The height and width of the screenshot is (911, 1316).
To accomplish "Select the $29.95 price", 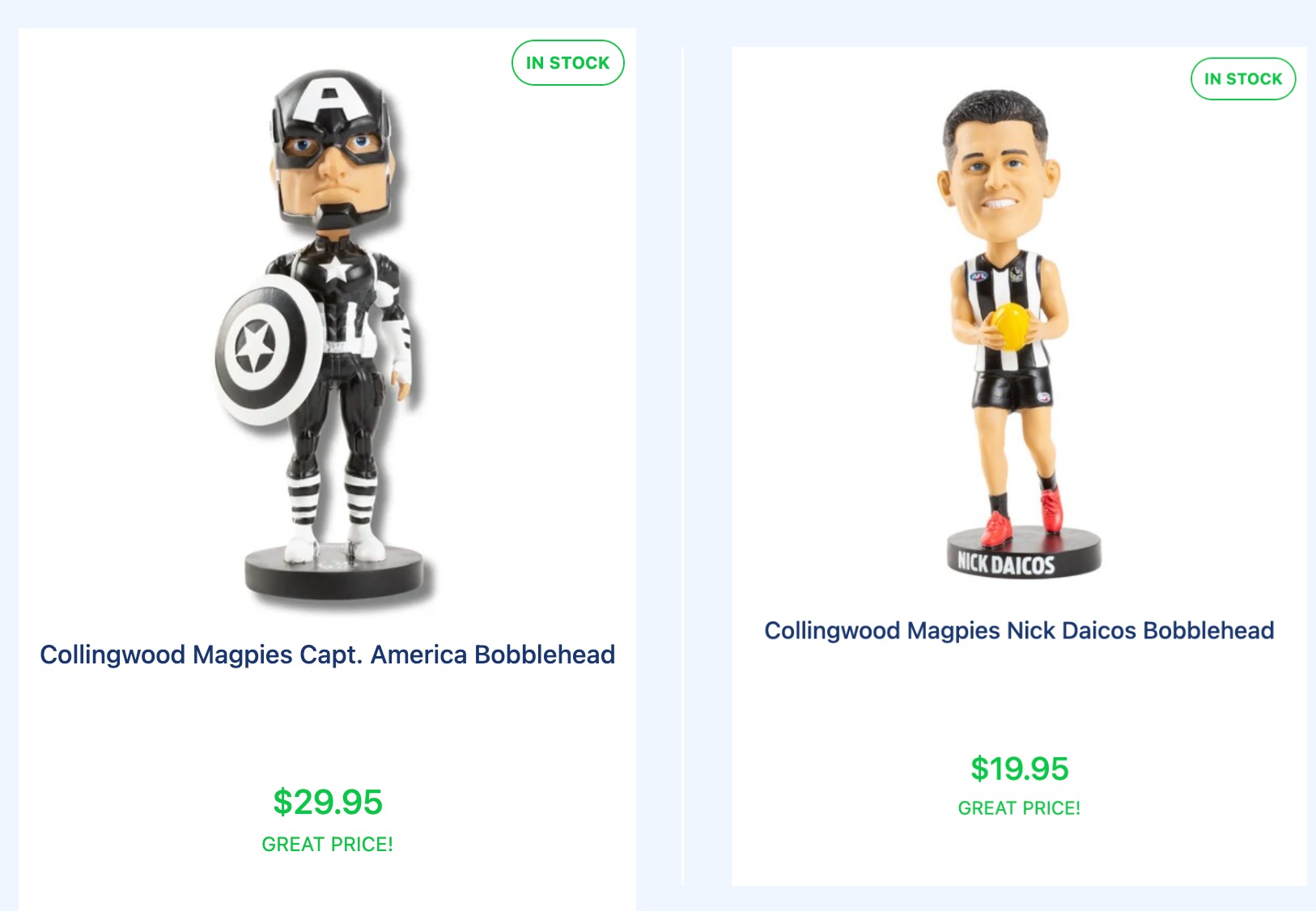I will point(328,803).
